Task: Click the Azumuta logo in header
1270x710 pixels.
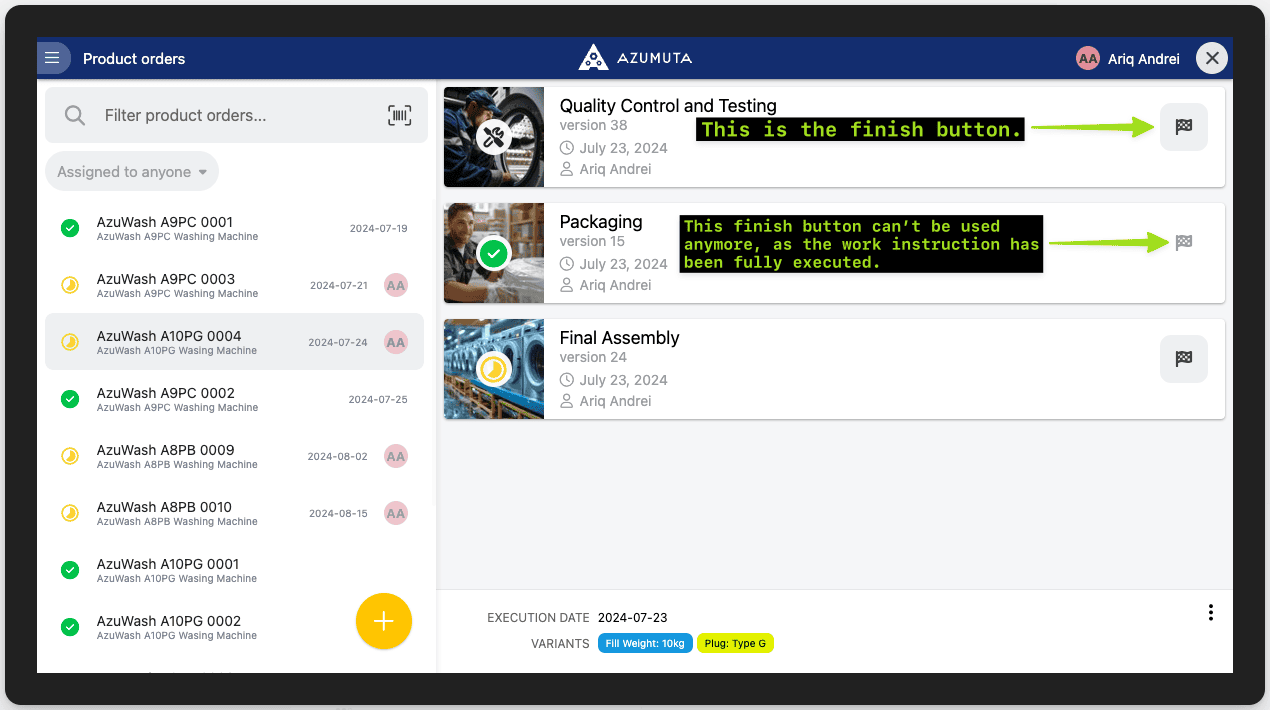Action: 635,58
